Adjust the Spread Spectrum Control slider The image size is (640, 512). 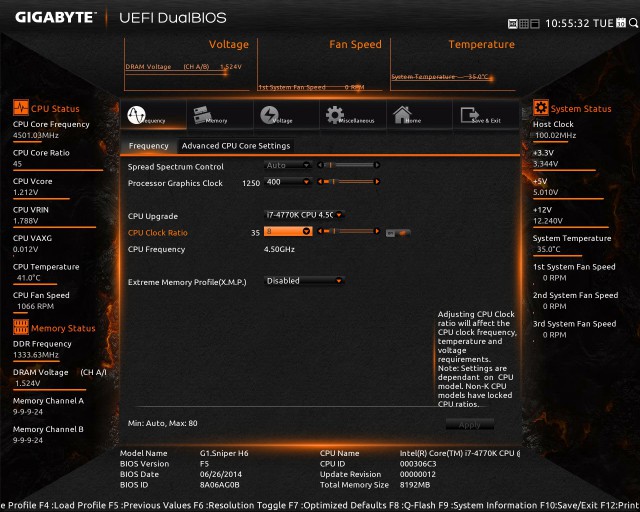[x=349, y=165]
